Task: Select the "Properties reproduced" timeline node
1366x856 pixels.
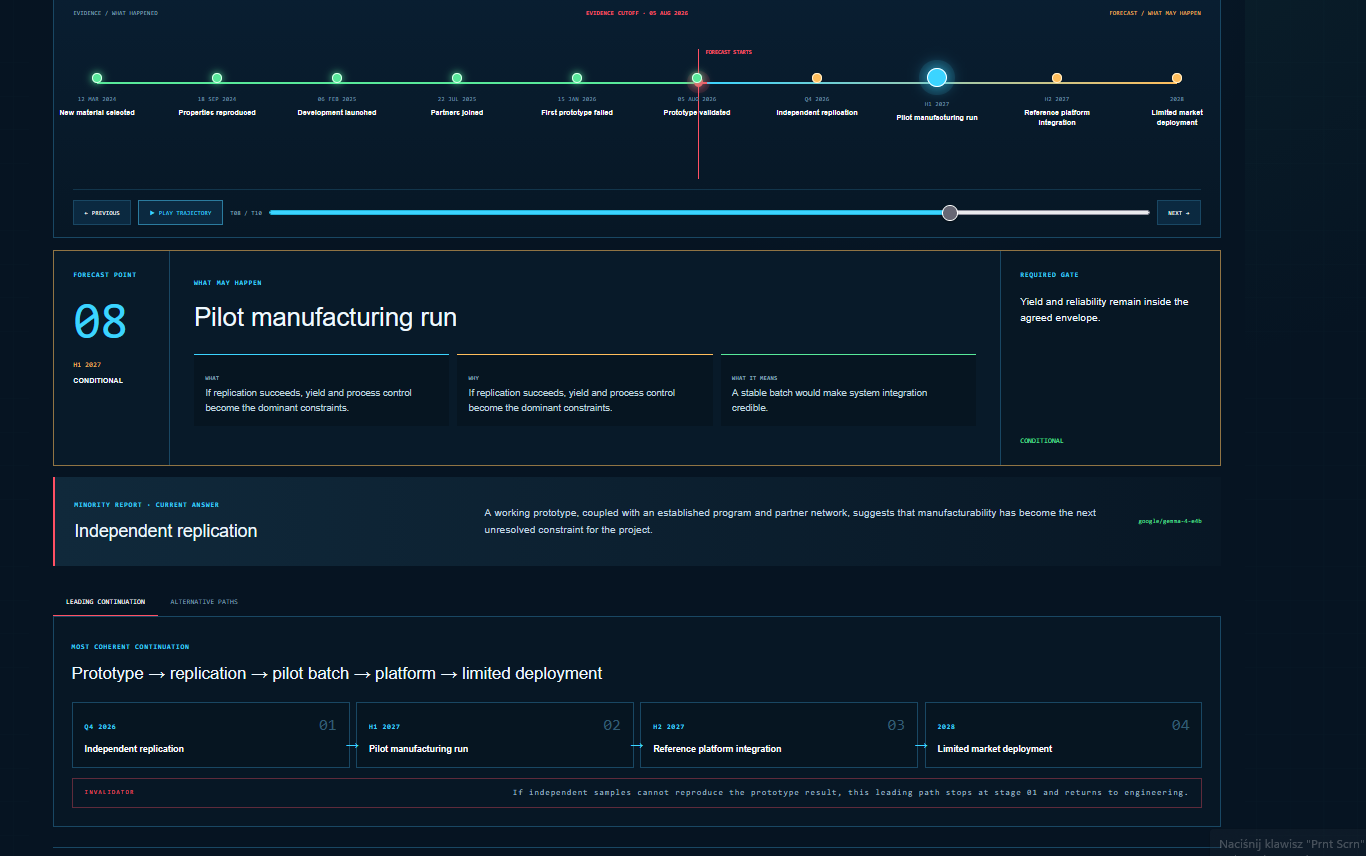Action: coord(217,78)
